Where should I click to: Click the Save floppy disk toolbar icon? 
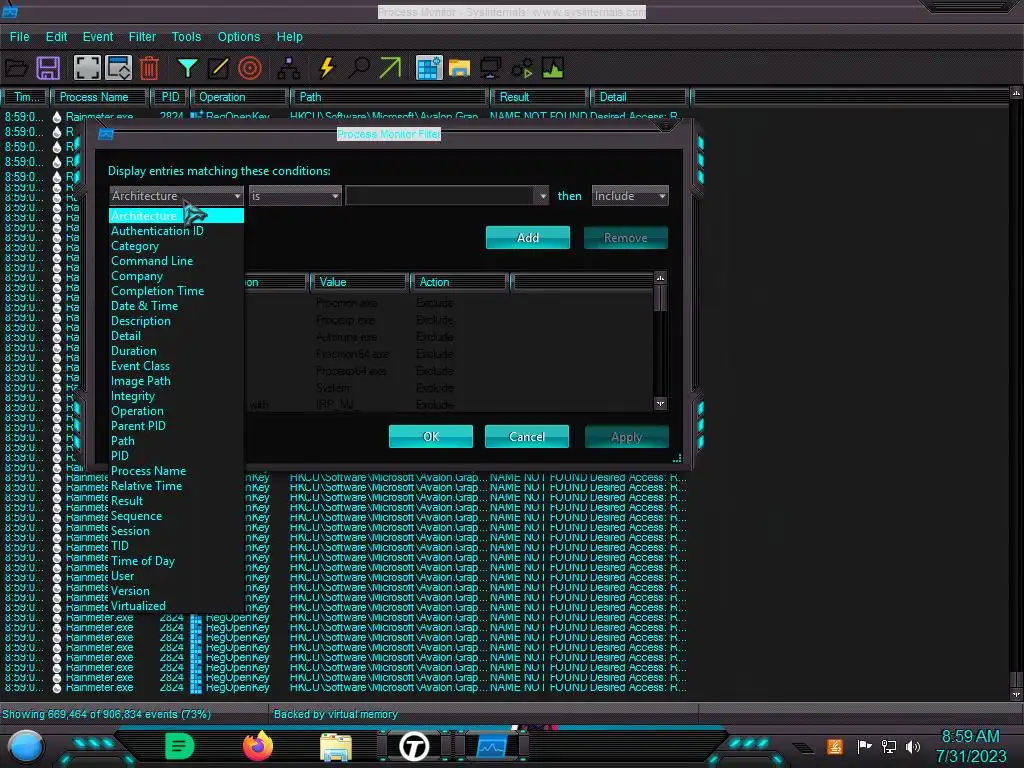48,68
